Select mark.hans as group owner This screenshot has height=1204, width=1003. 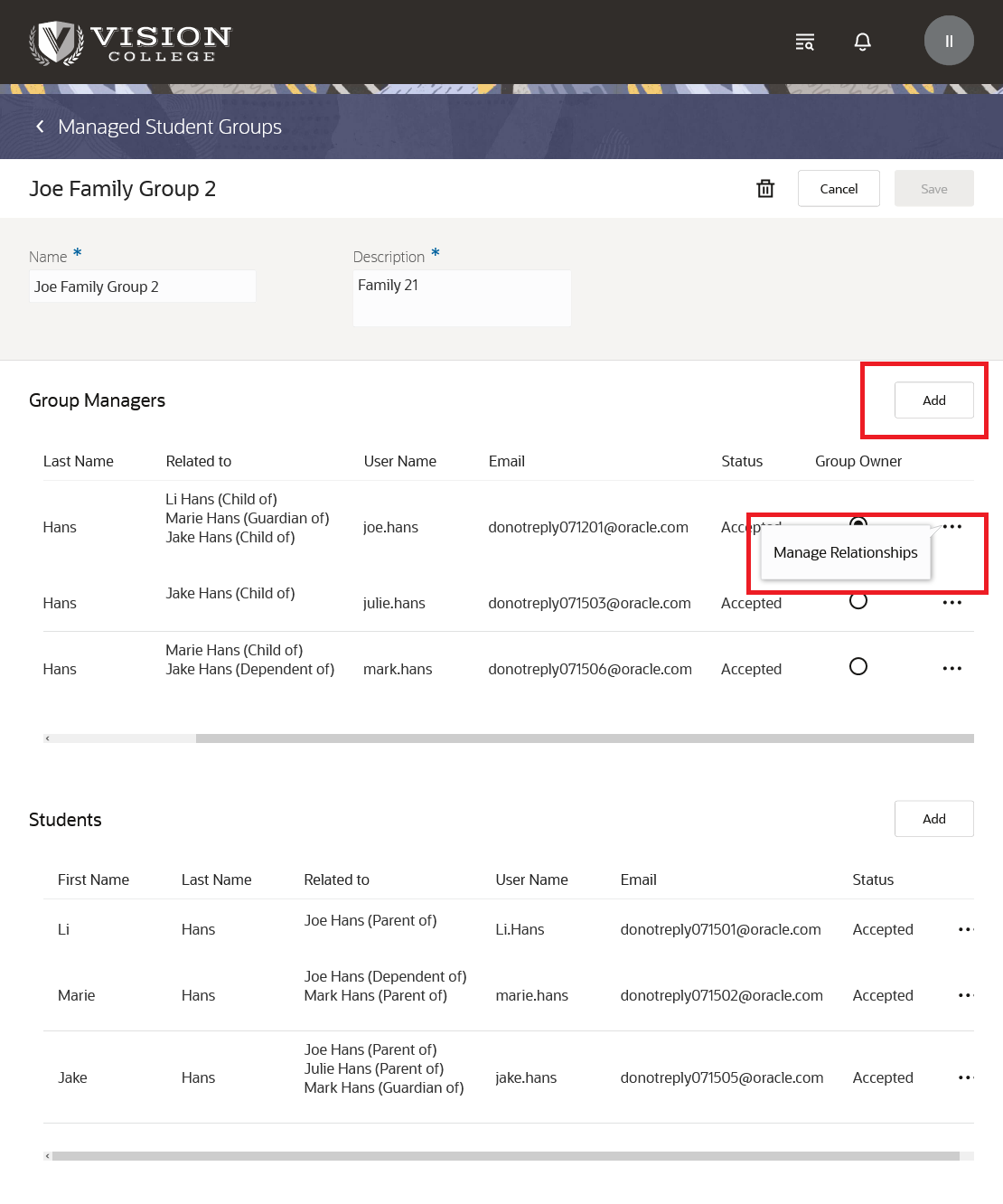point(858,666)
